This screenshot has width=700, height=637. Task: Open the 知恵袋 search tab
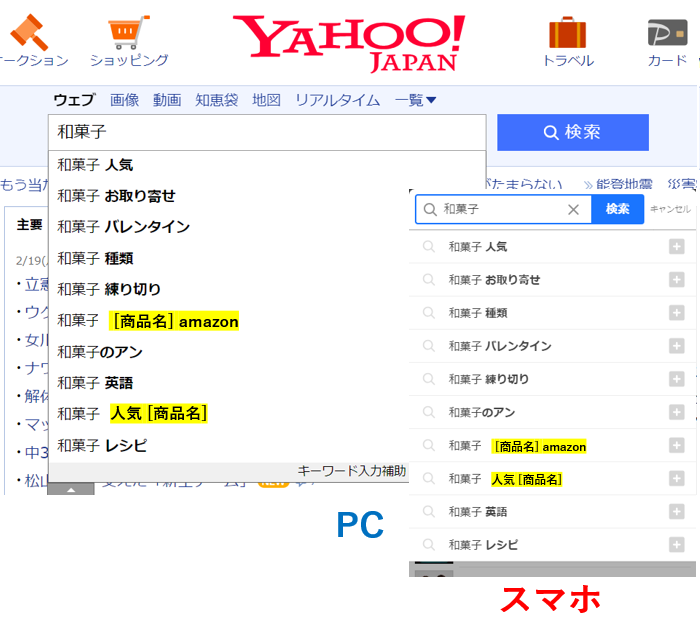[216, 100]
